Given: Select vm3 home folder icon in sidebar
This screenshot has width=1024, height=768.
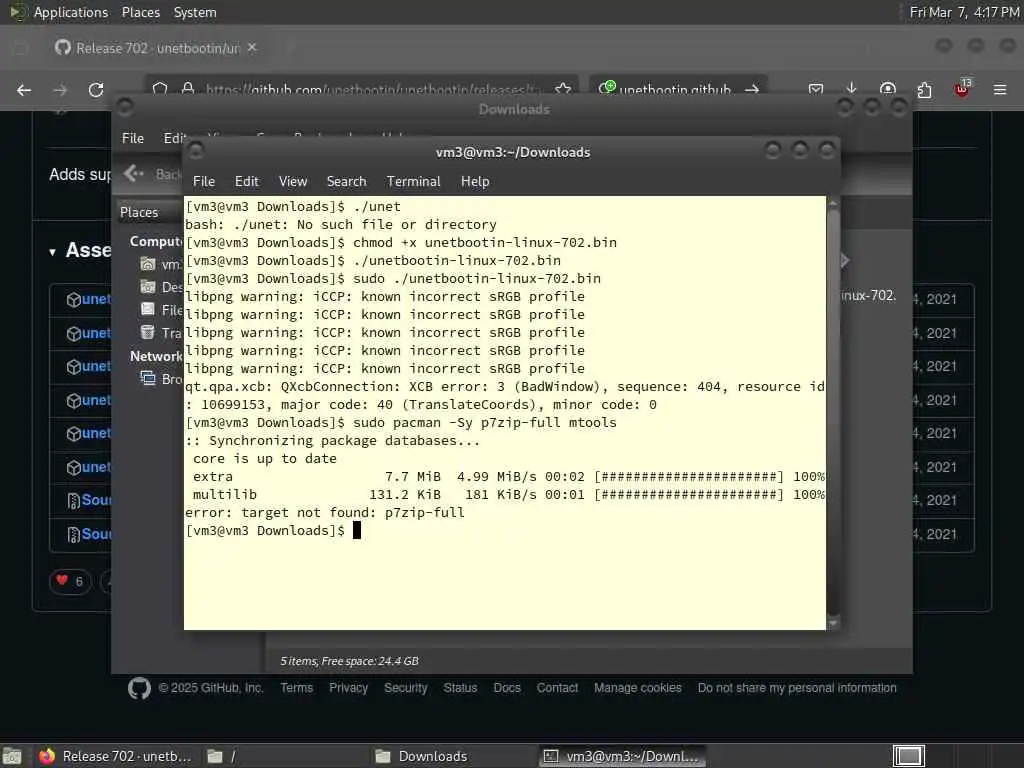Looking at the screenshot, I should coord(148,264).
